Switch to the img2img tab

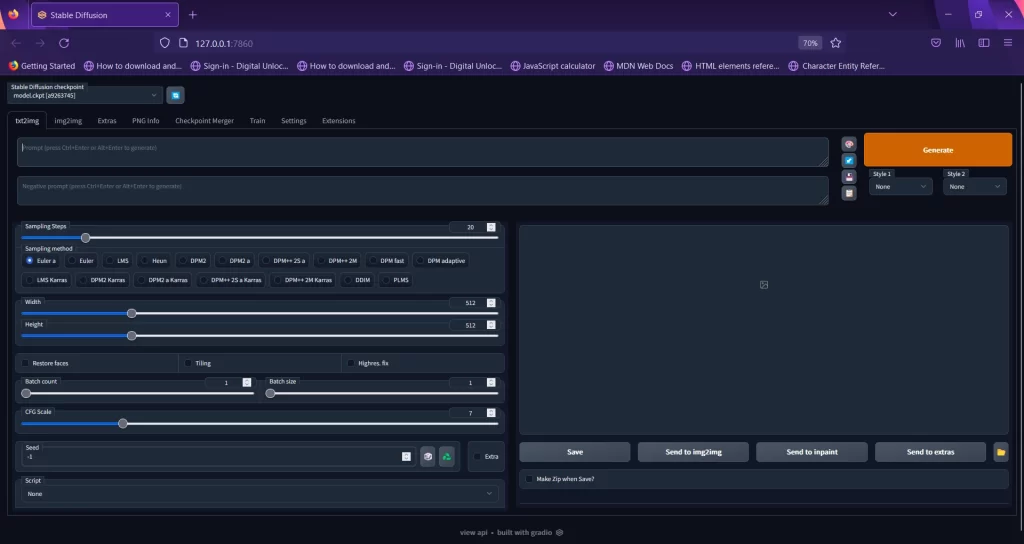pyautogui.click(x=68, y=121)
